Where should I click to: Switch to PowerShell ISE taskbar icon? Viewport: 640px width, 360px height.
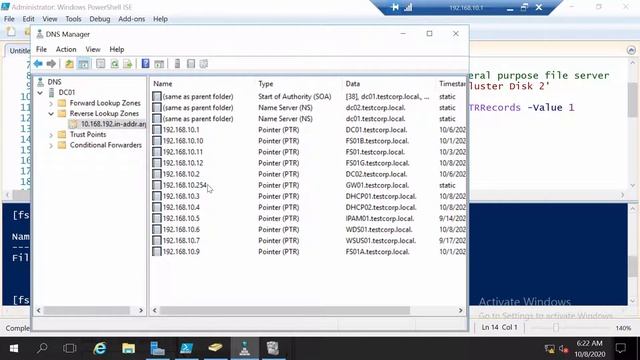187,349
